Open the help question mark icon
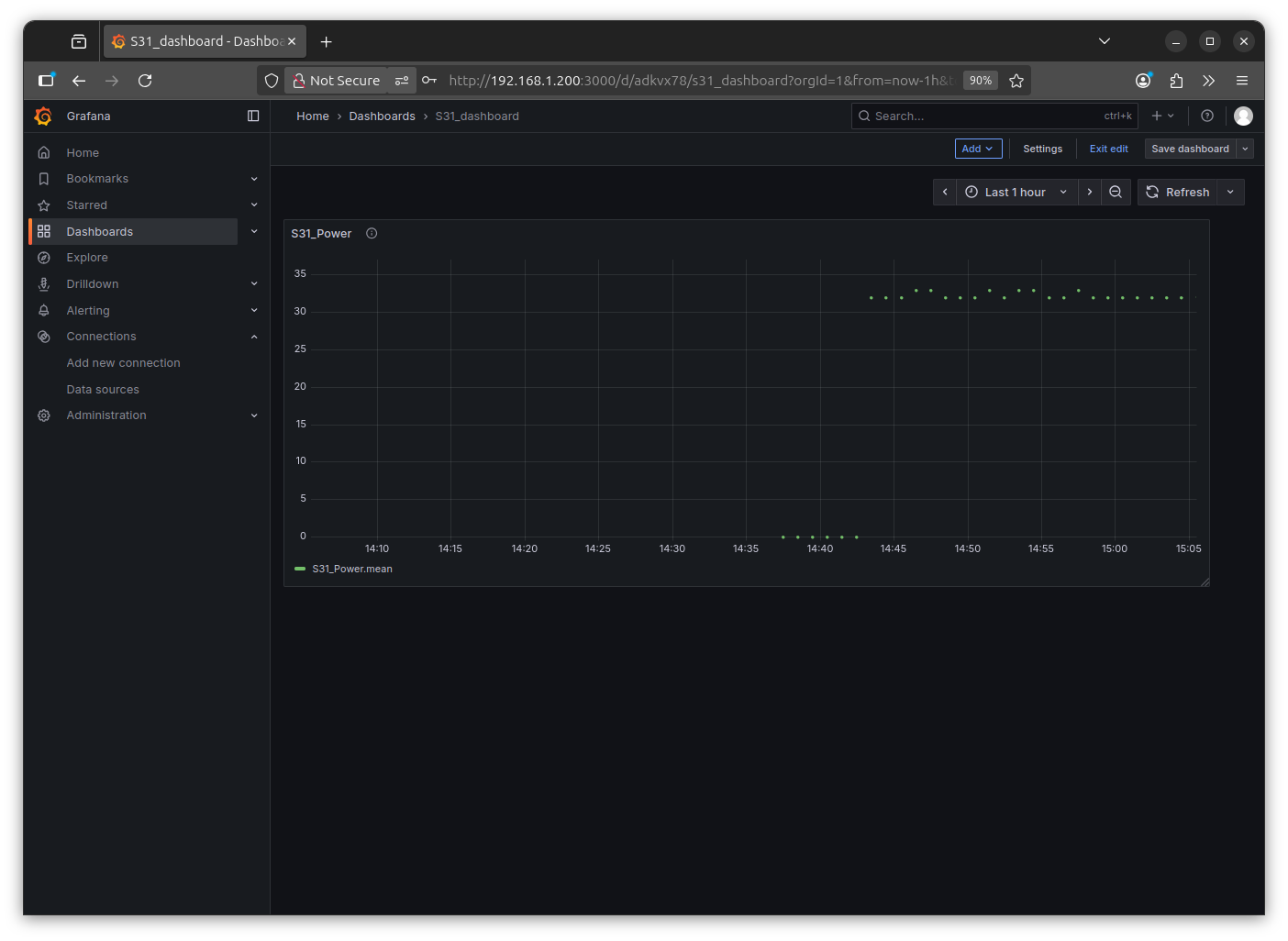This screenshot has height=941, width=1288. pos(1207,116)
